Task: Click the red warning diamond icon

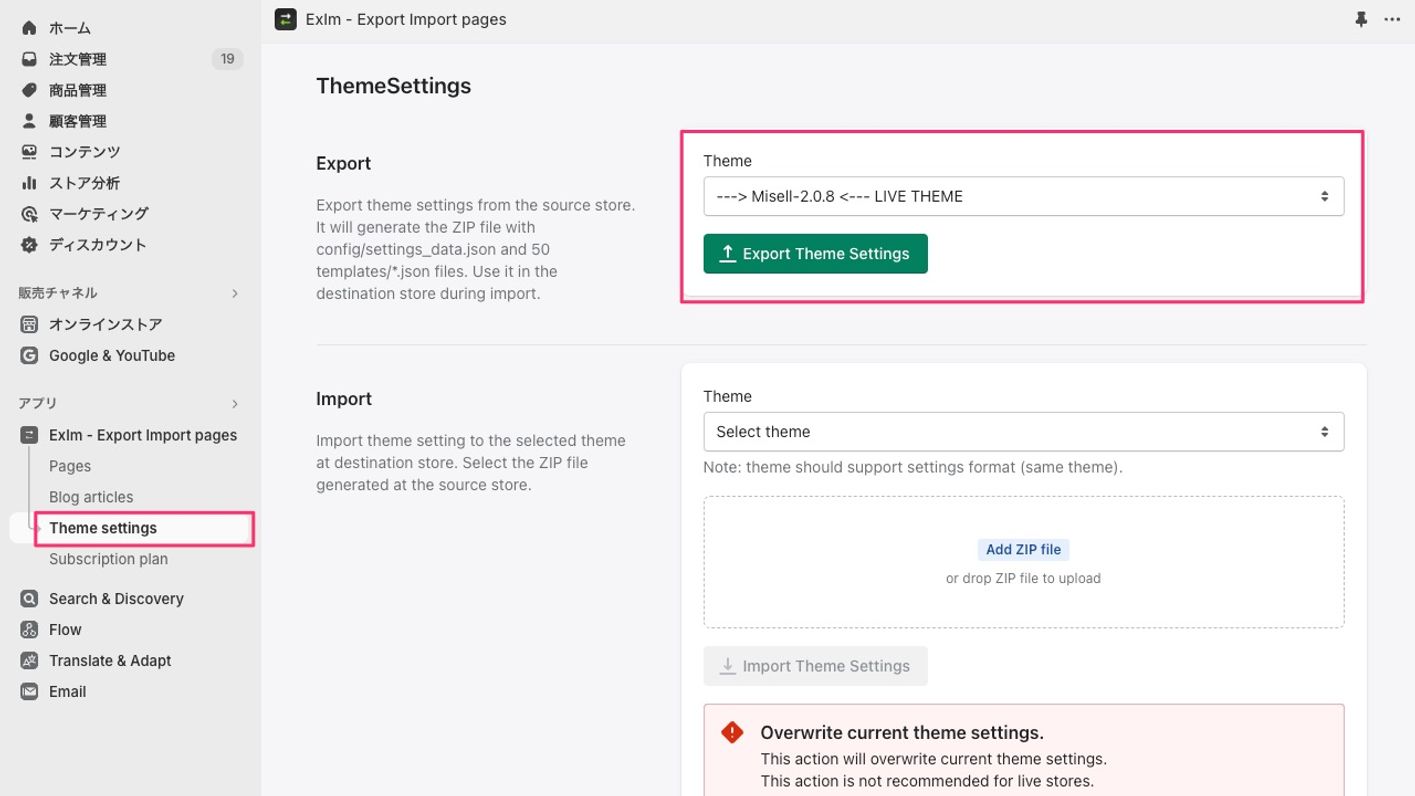Action: point(732,732)
